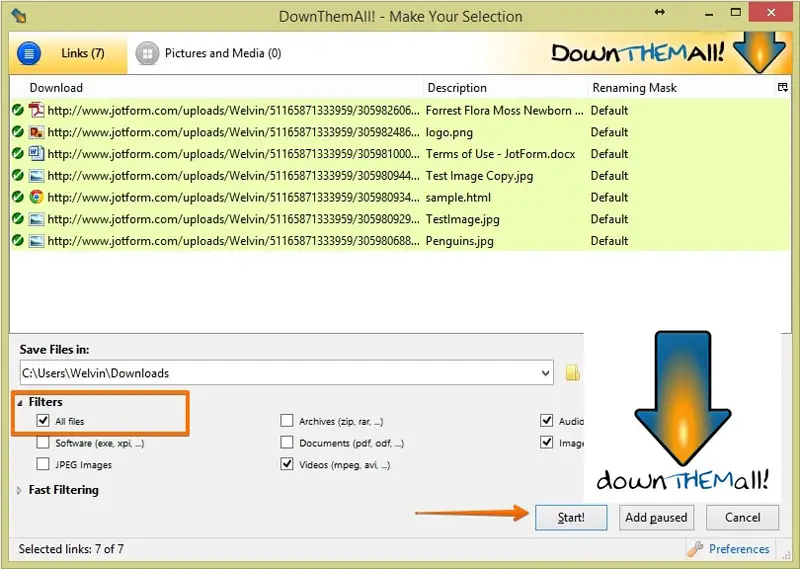This screenshot has width=800, height=569.
Task: Uncheck the Images filter checkbox
Action: (x=546, y=442)
